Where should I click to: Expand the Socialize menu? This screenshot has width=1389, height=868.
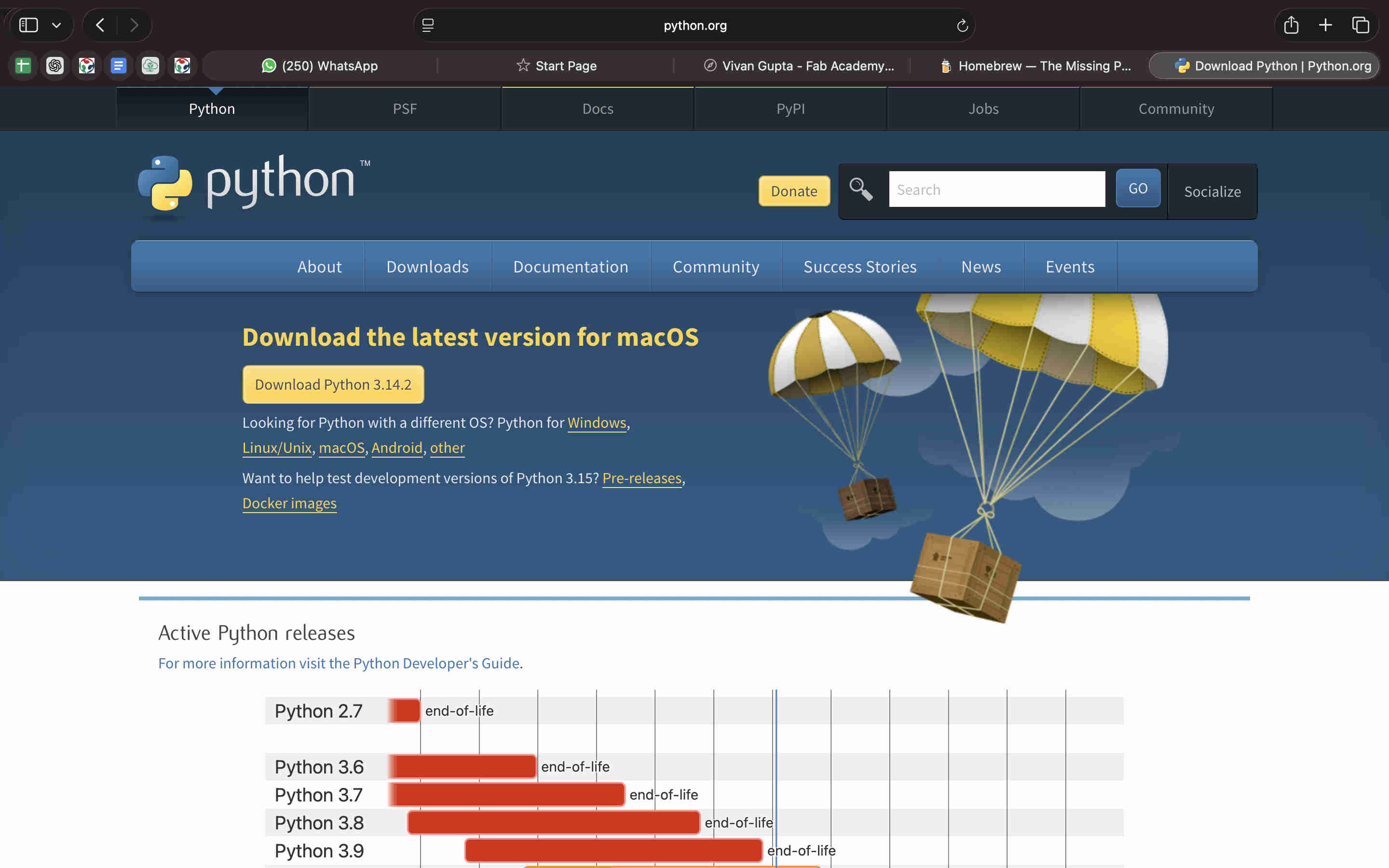[1212, 192]
